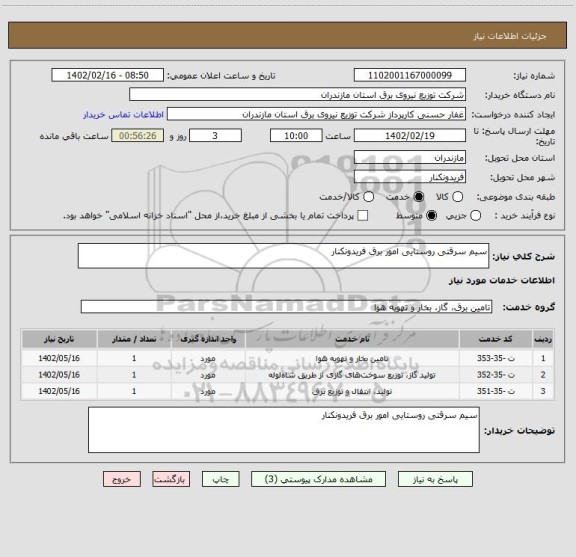Click the مورد unit cell in row 2
Viewport: 576px width, 557px height.
tap(208, 375)
